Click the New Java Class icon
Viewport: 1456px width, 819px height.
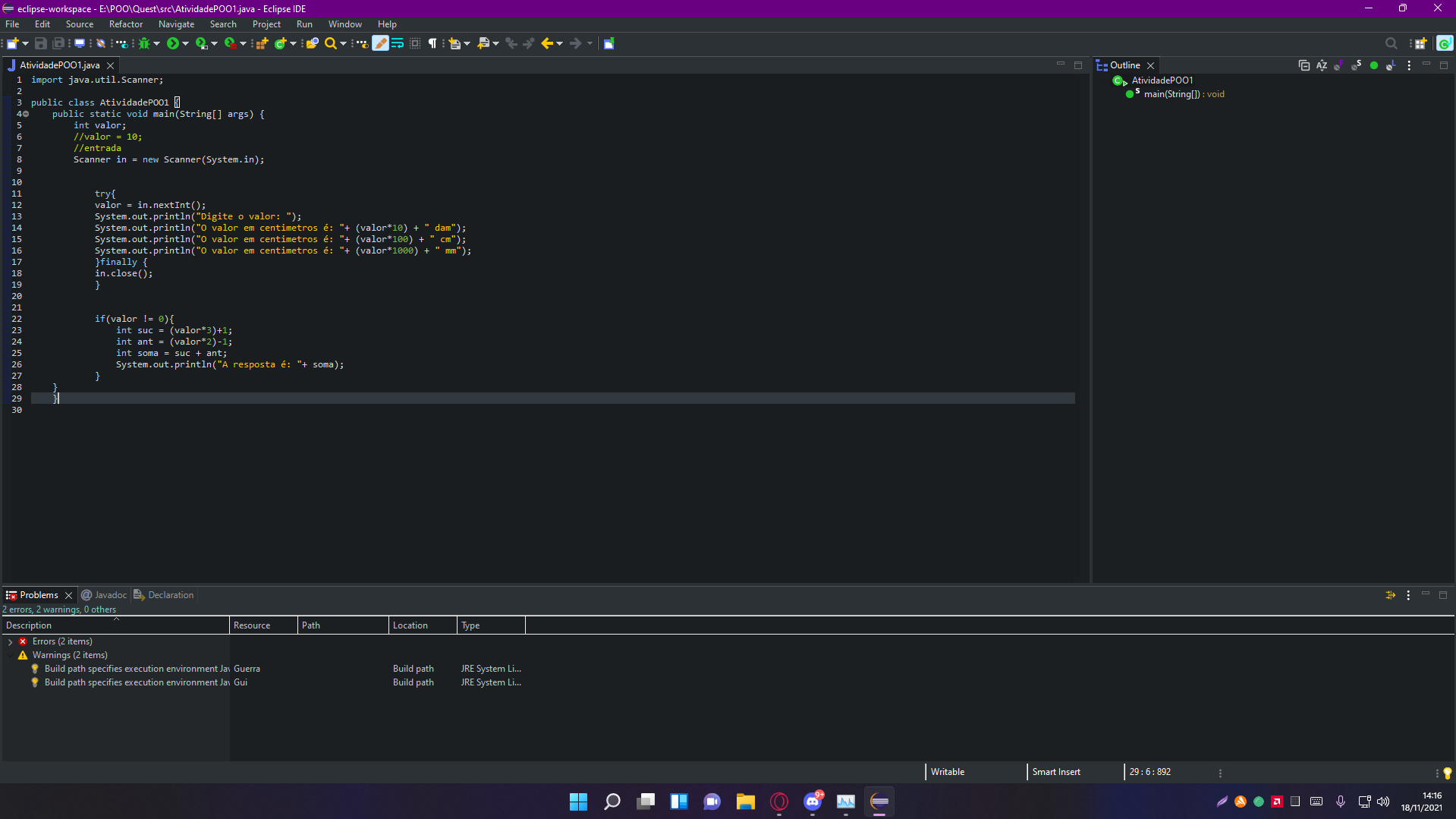click(280, 43)
